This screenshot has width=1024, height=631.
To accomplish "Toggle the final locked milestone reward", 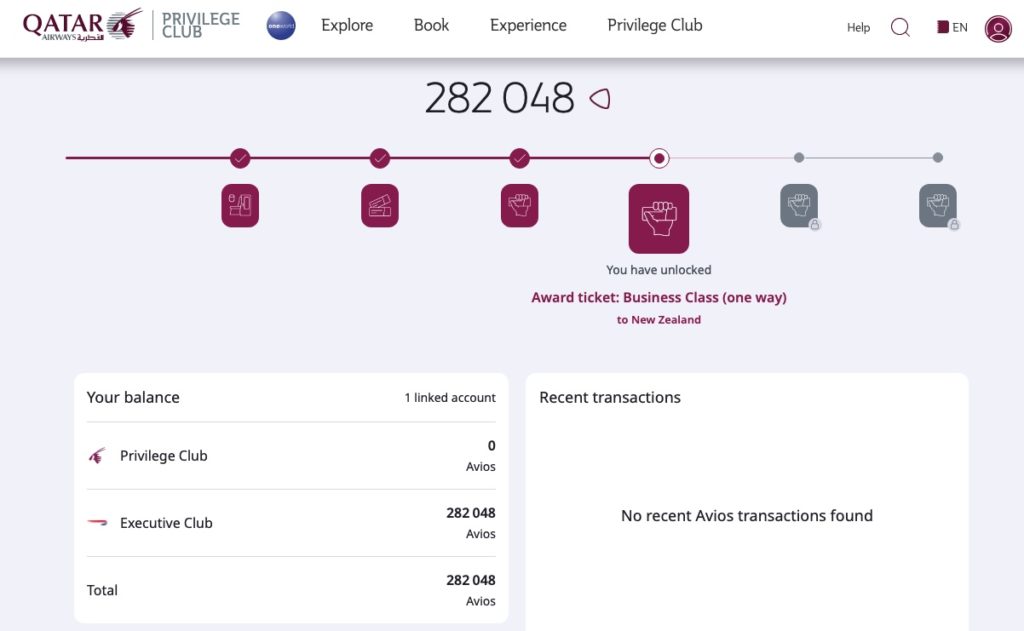I will [x=937, y=204].
